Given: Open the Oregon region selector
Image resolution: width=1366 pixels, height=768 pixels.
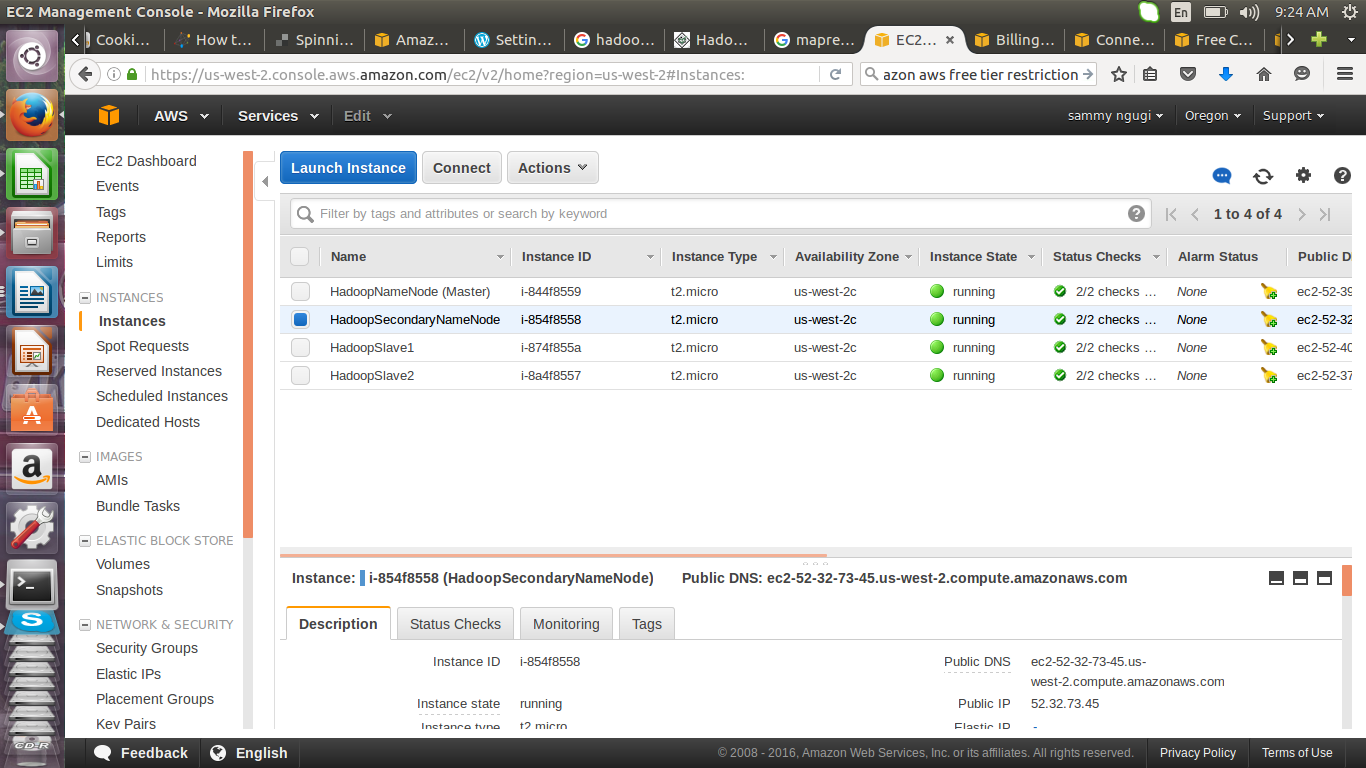Looking at the screenshot, I should (x=1213, y=116).
